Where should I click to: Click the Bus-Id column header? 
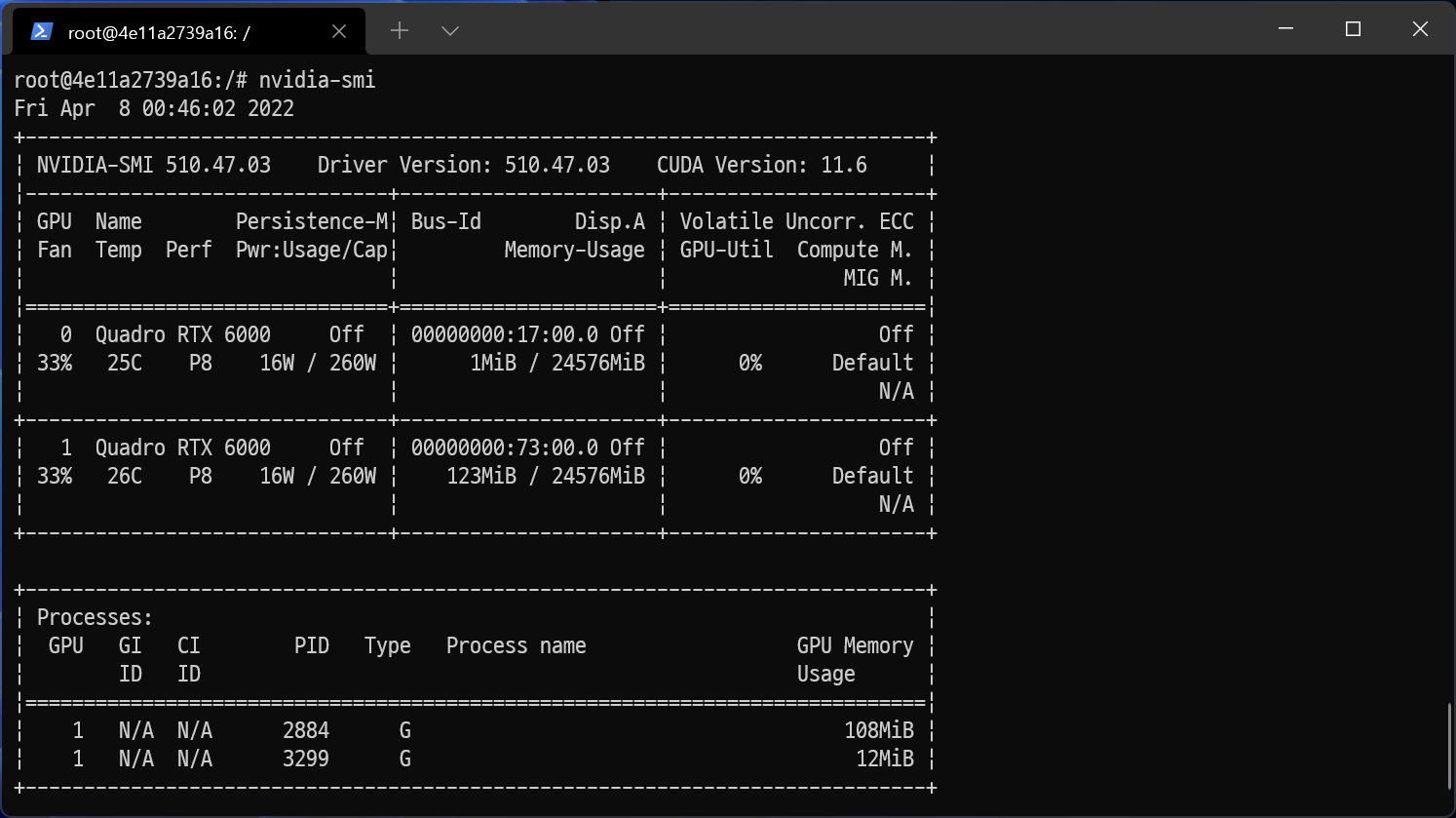[x=446, y=221]
